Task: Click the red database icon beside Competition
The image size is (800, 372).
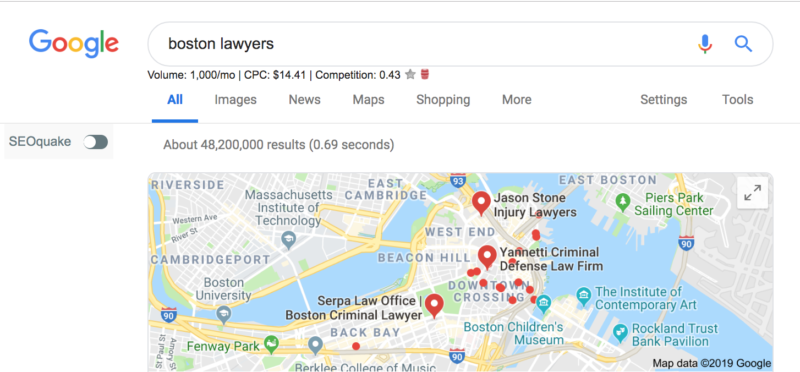Action: tap(424, 75)
